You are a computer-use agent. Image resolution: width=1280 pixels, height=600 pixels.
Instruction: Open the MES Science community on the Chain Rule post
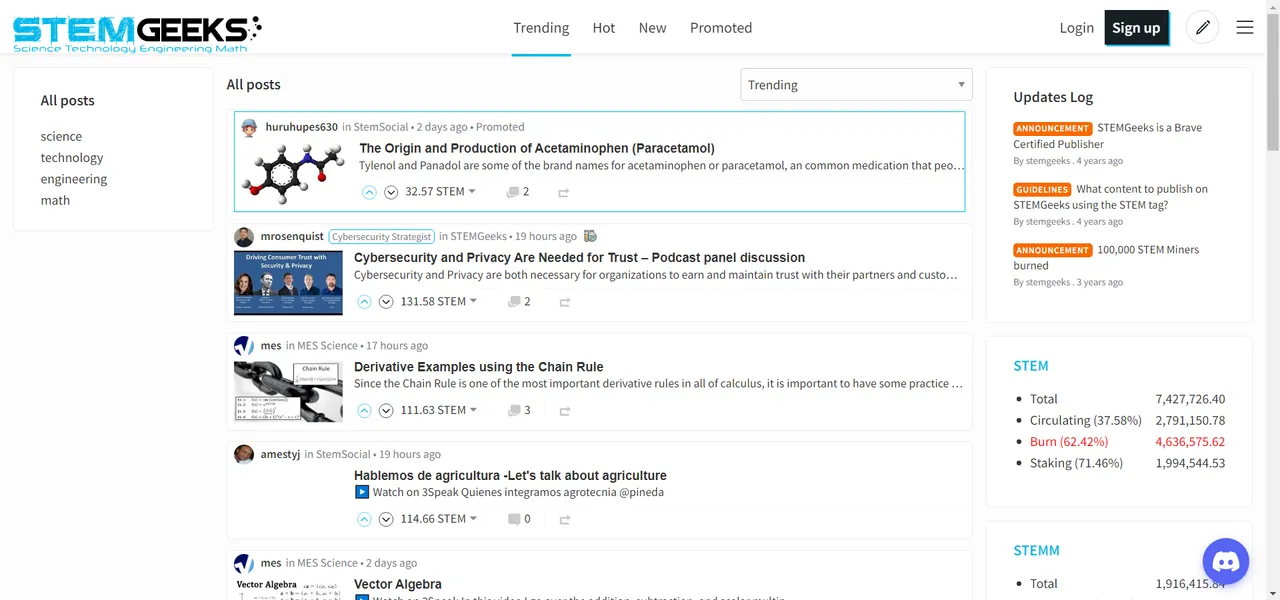pyautogui.click(x=327, y=345)
